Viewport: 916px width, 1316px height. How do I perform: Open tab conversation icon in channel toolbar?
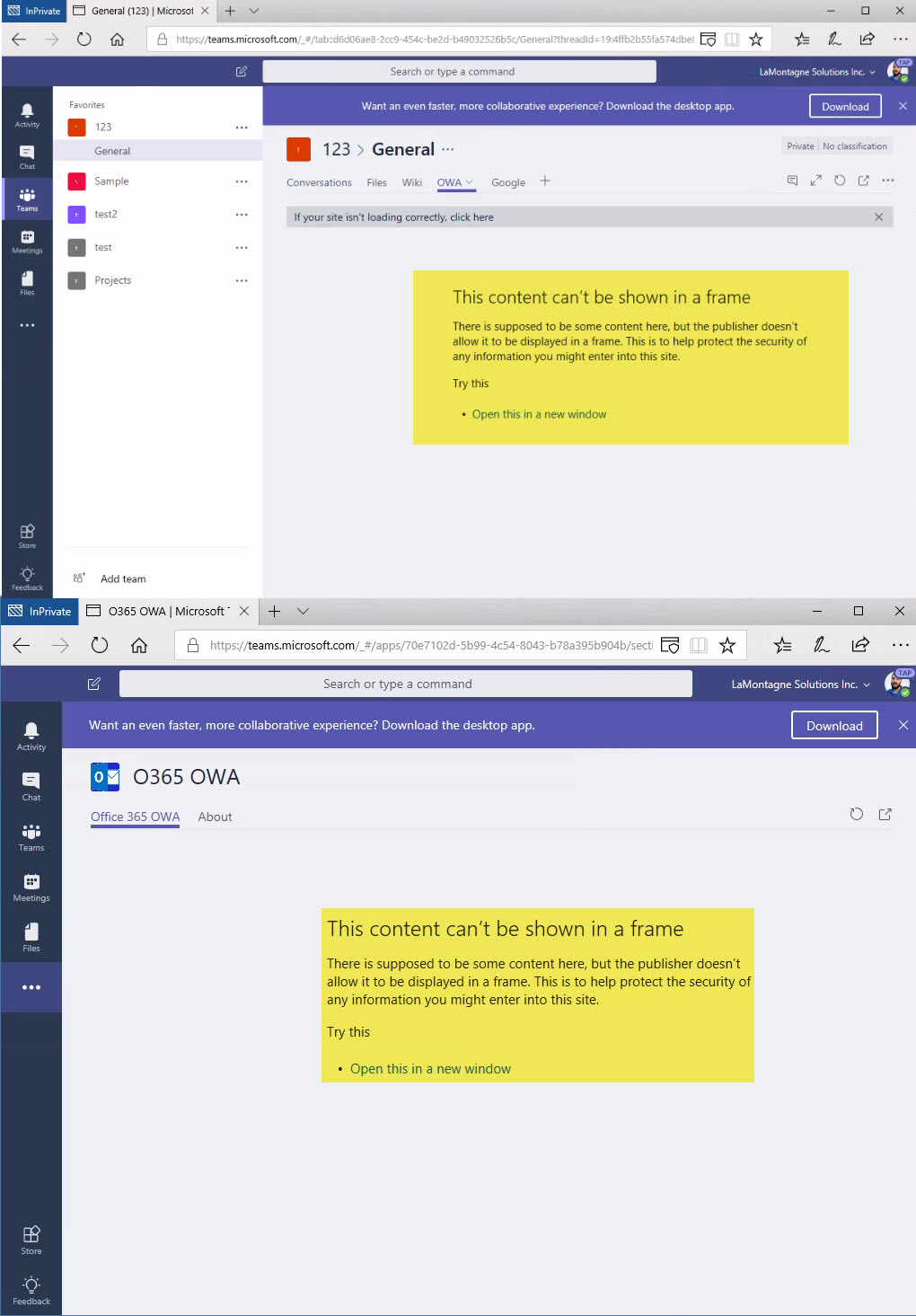(x=792, y=181)
